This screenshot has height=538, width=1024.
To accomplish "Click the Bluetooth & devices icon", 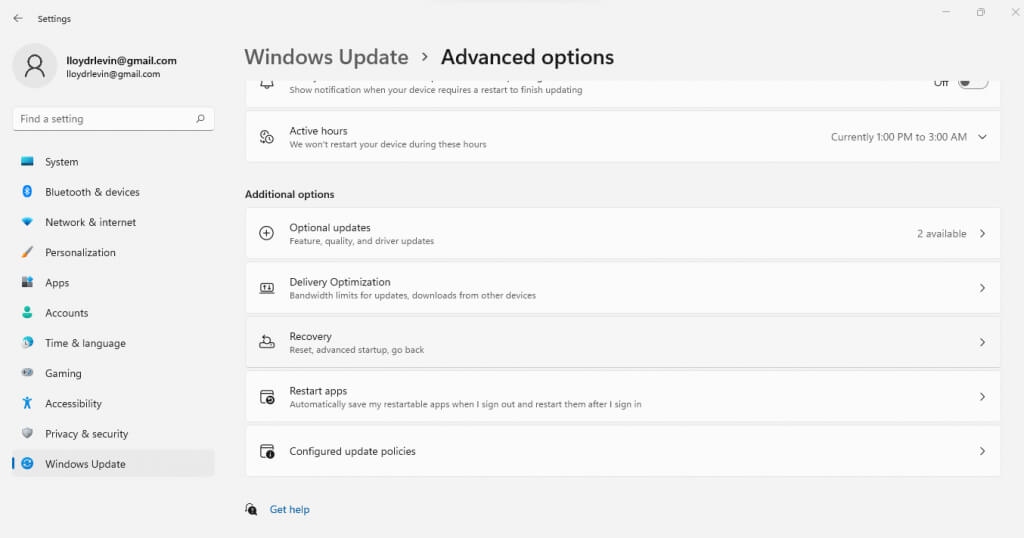I will pos(27,192).
